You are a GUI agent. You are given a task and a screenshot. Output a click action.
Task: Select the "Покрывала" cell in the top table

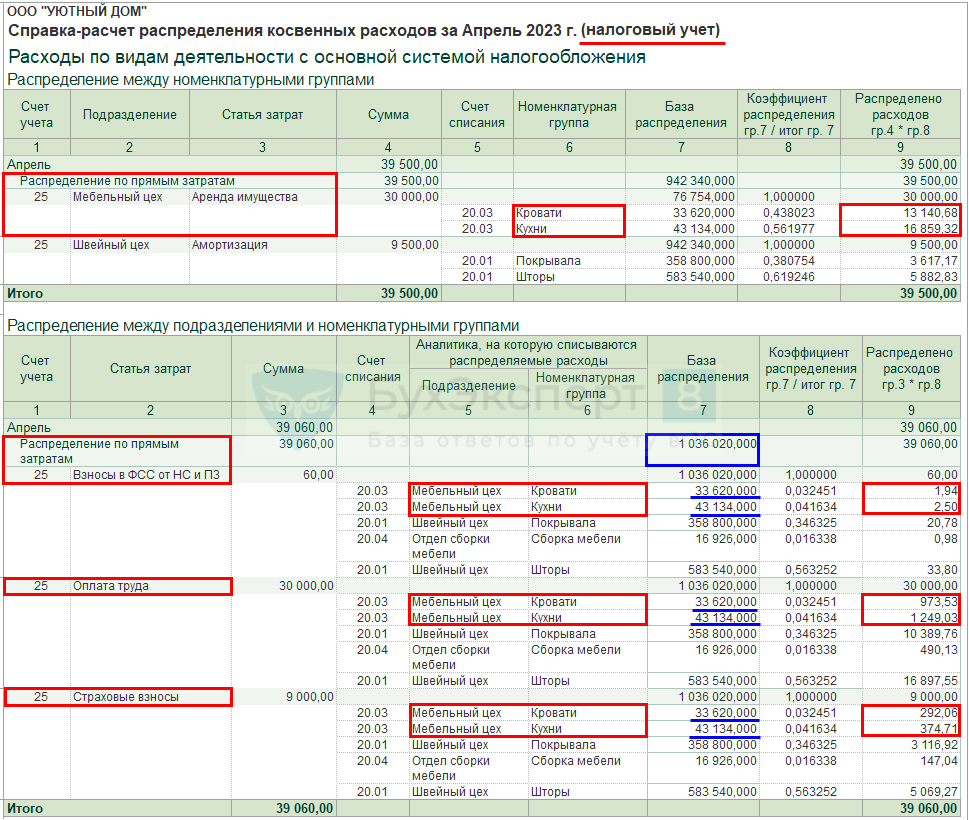coord(548,261)
